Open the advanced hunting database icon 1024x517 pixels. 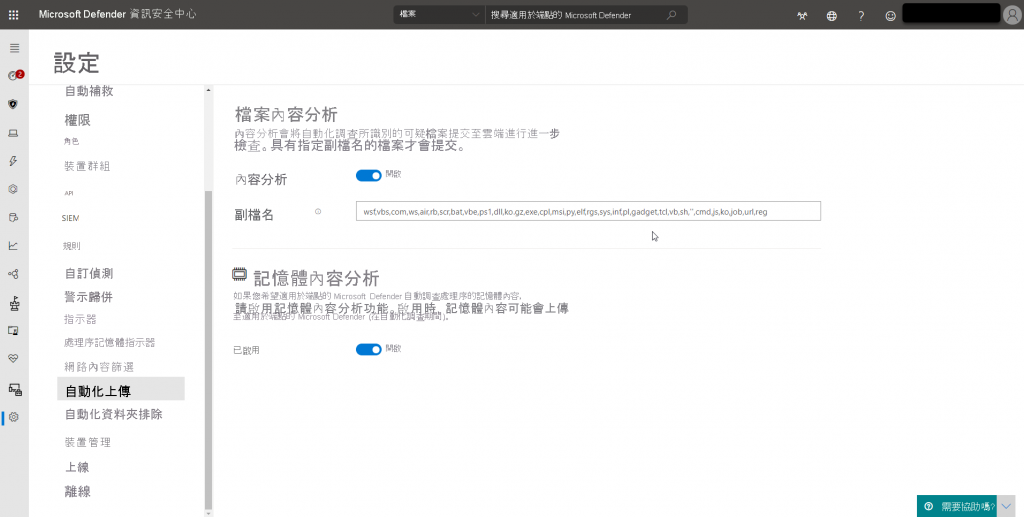tap(13, 217)
